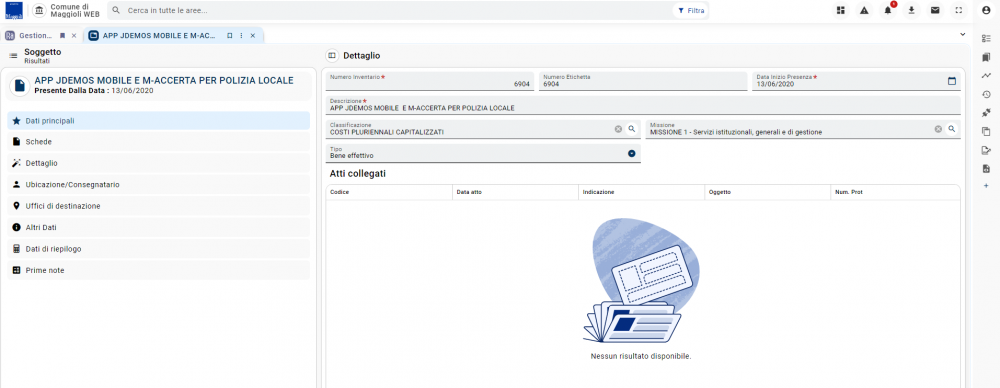Open the Tipo dropdown arrow
The width and height of the screenshot is (1000, 388).
[x=631, y=153]
